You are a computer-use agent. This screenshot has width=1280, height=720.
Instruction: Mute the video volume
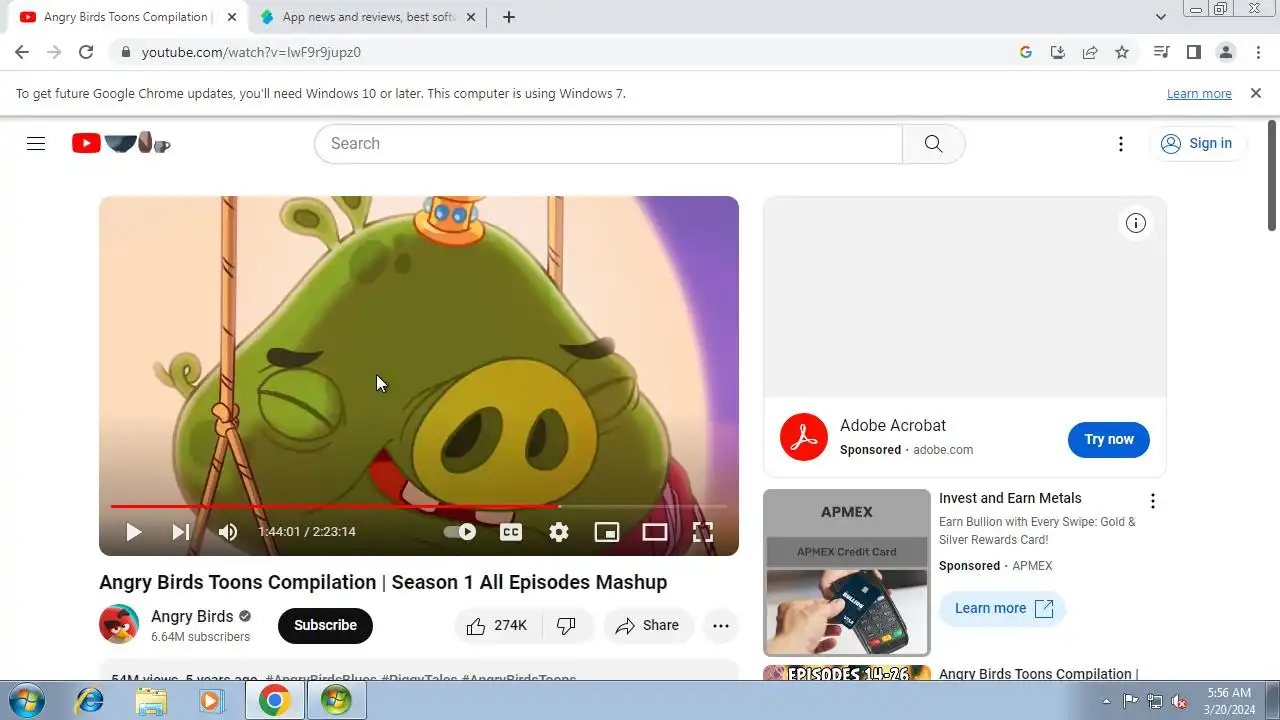pos(228,532)
